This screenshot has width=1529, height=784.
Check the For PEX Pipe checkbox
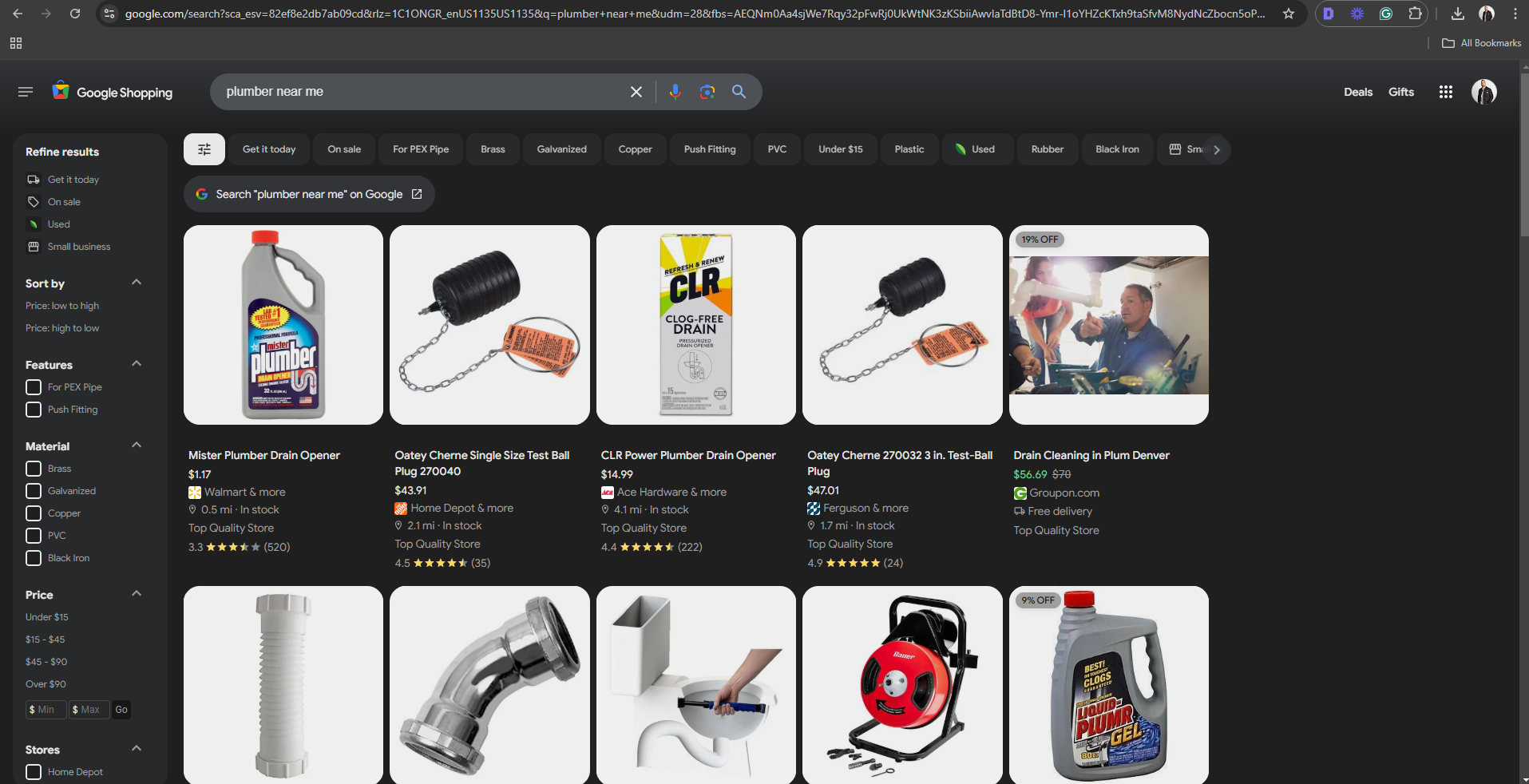pos(34,387)
